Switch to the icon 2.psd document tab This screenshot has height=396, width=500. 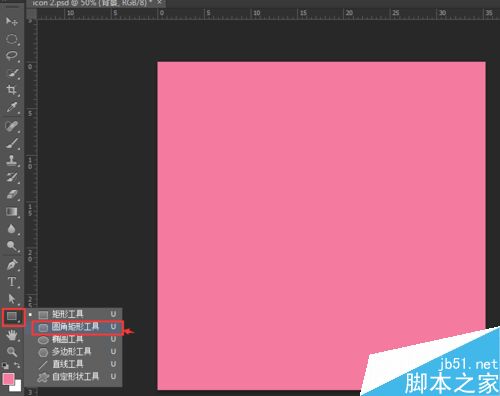coord(92,3)
